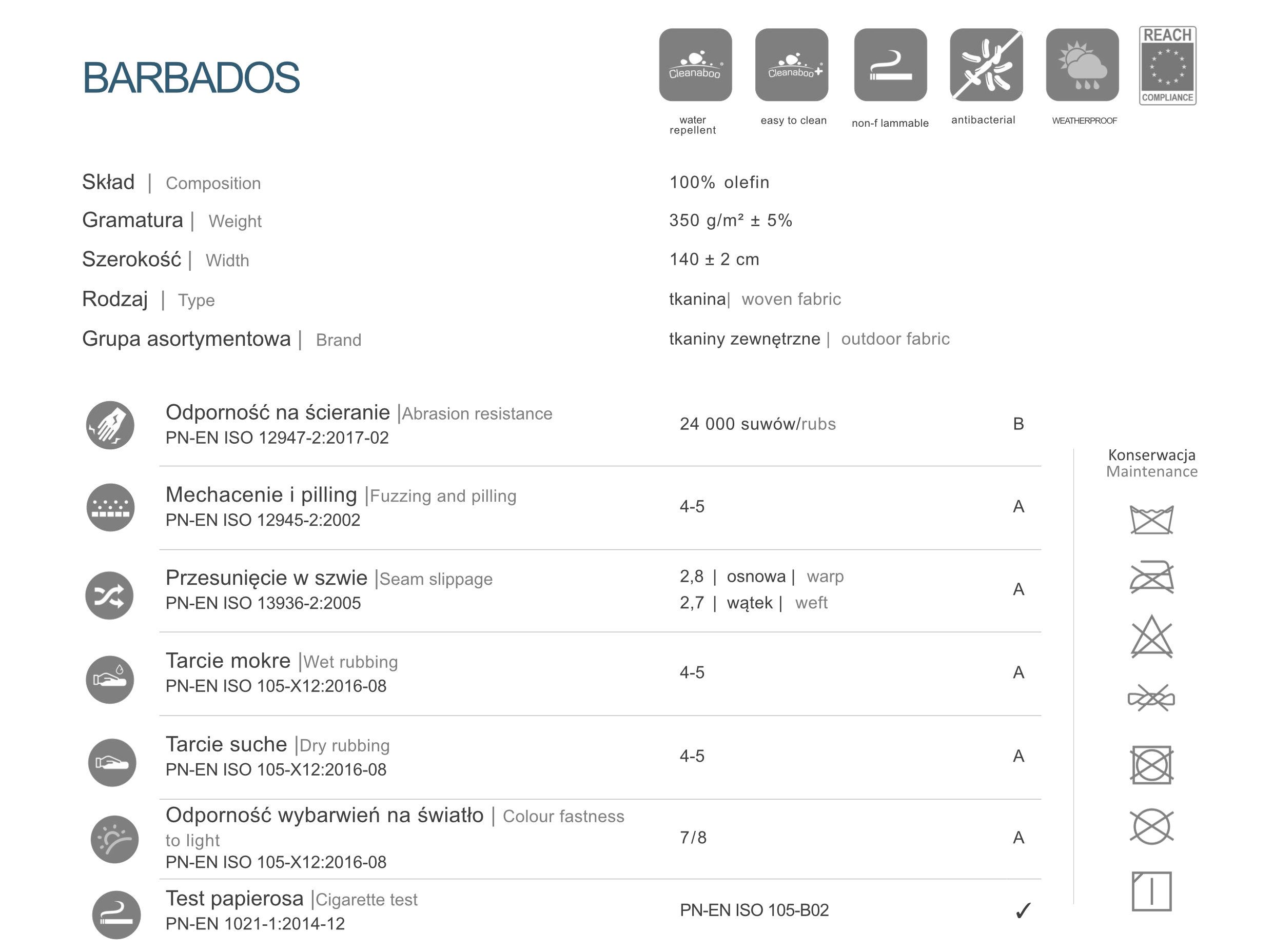Click the dry rubbing hand icon
Viewport: 1273px width, 952px height.
[112, 762]
